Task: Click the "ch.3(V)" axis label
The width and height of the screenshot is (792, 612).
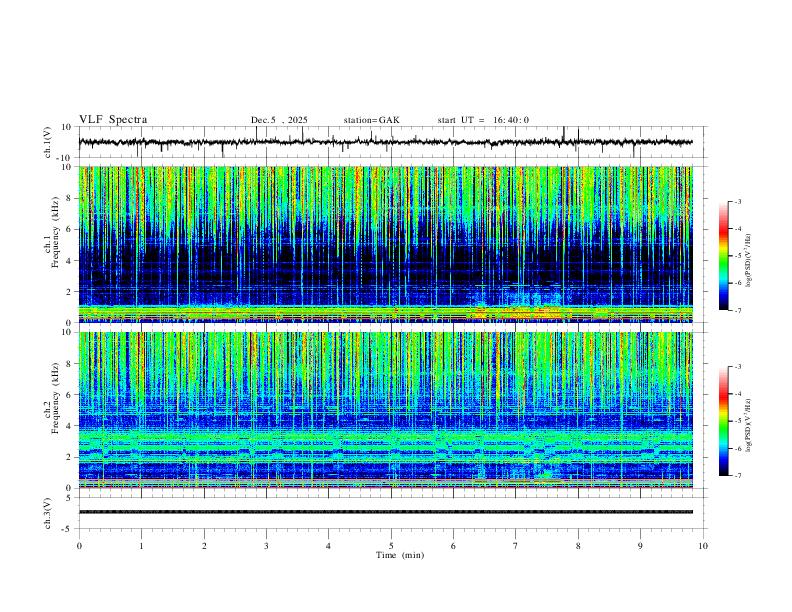Action: [x=48, y=513]
